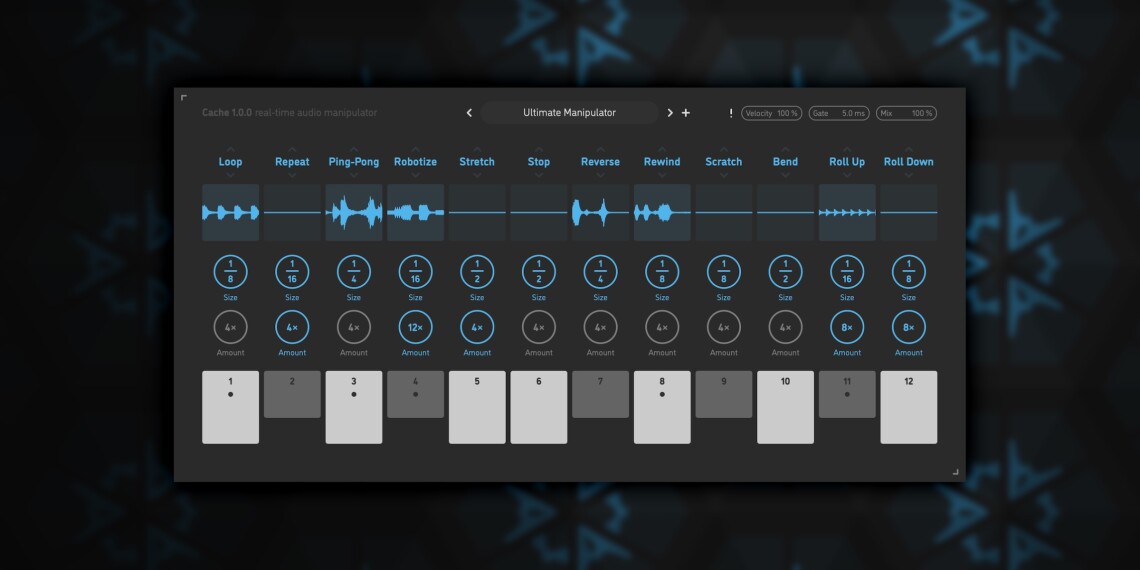Toggle the Robotize 12× Amount knob
1140x570 pixels.
coord(415,327)
